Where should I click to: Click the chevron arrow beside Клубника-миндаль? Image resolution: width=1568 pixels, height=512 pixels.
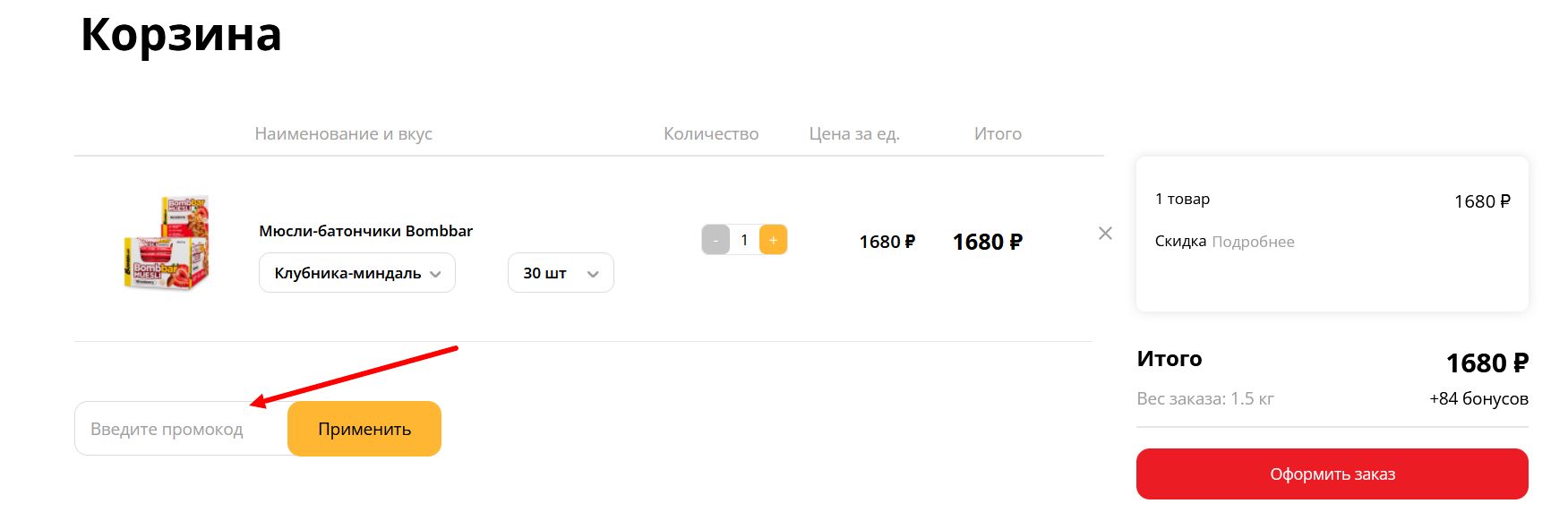[x=435, y=274]
